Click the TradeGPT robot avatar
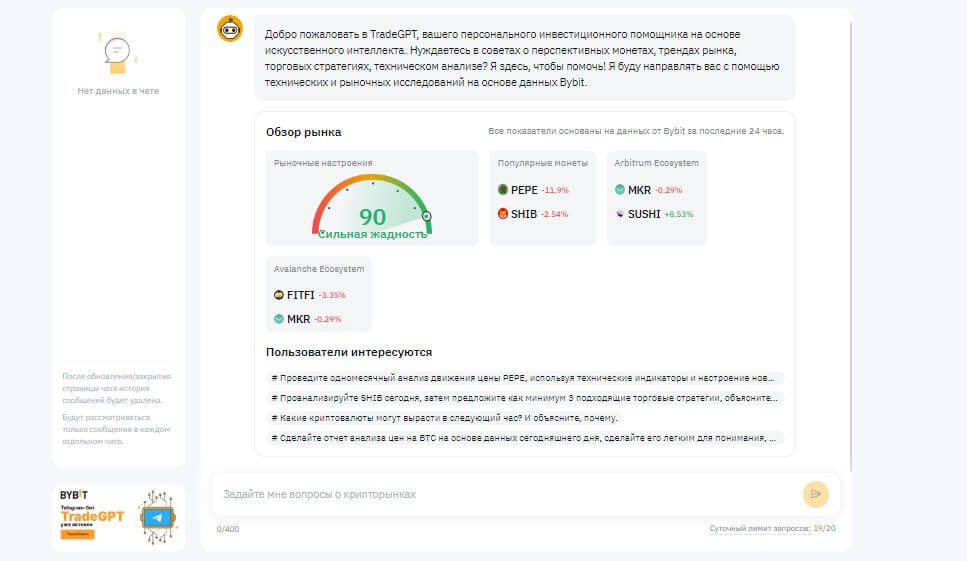This screenshot has height=561, width=967. coord(230,29)
